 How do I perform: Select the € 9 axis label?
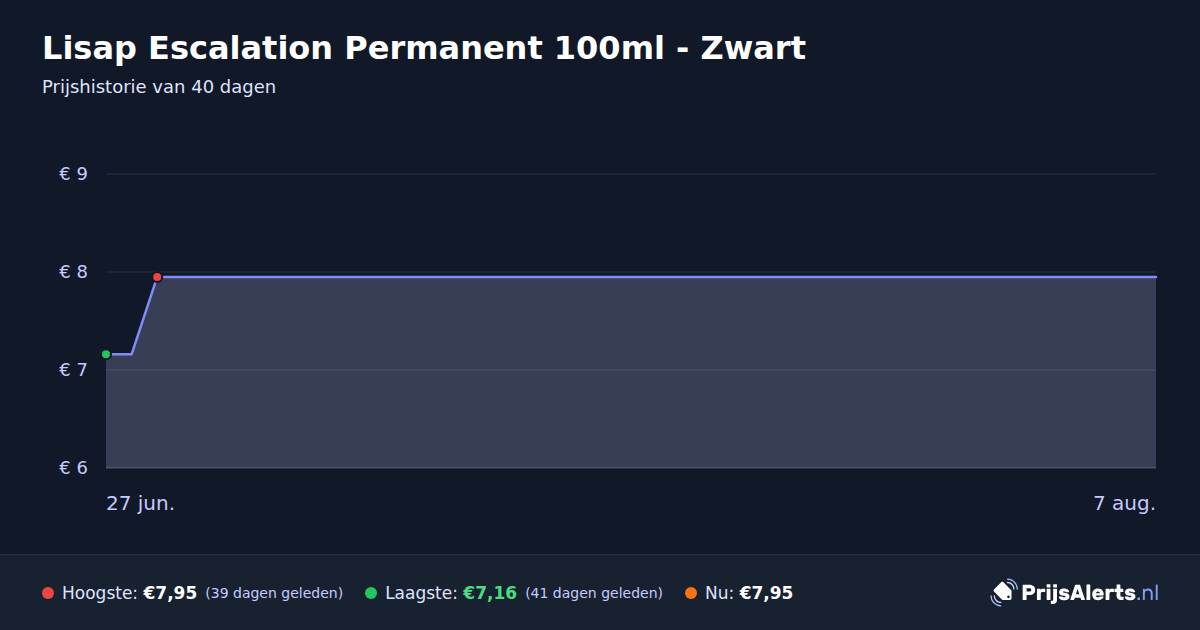[x=74, y=174]
